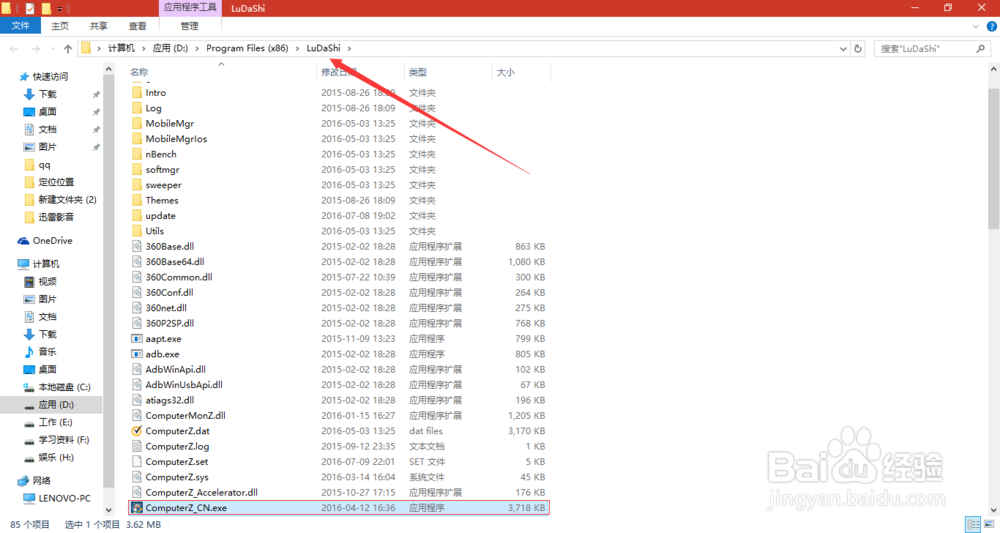This screenshot has height=533, width=1000.
Task: Select the softmgr folder
Action: pyautogui.click(x=162, y=170)
